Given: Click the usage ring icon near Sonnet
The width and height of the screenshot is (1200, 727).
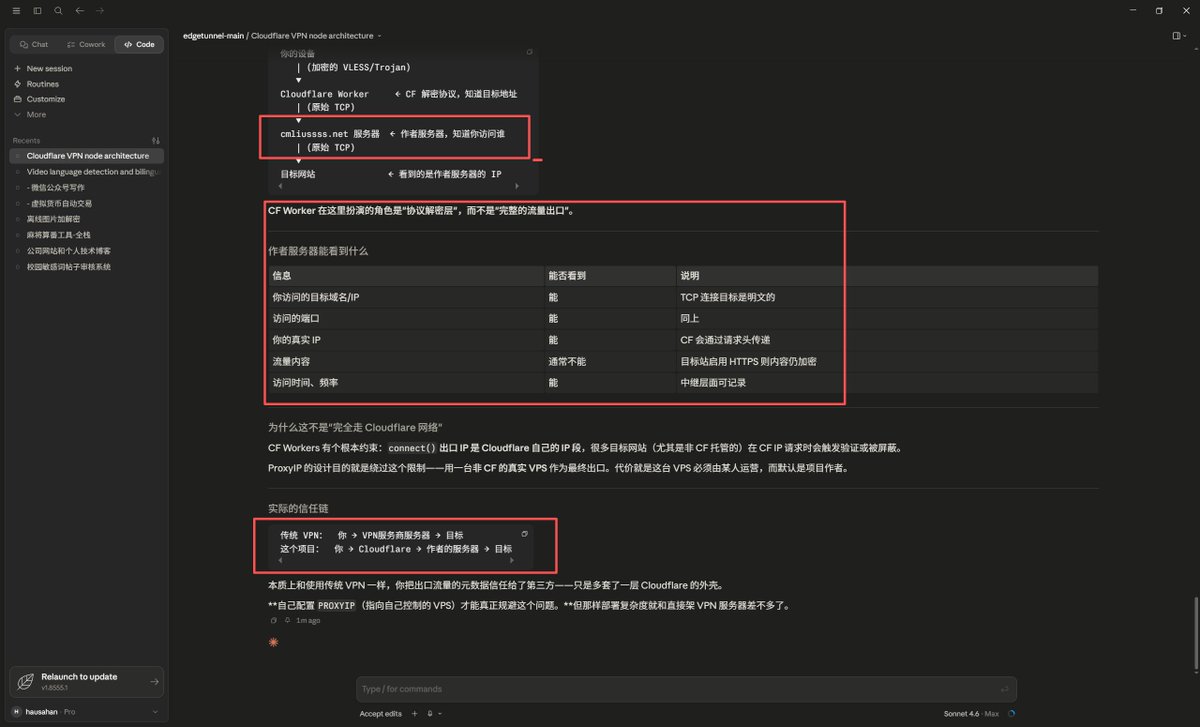Looking at the screenshot, I should pyautogui.click(x=1012, y=714).
